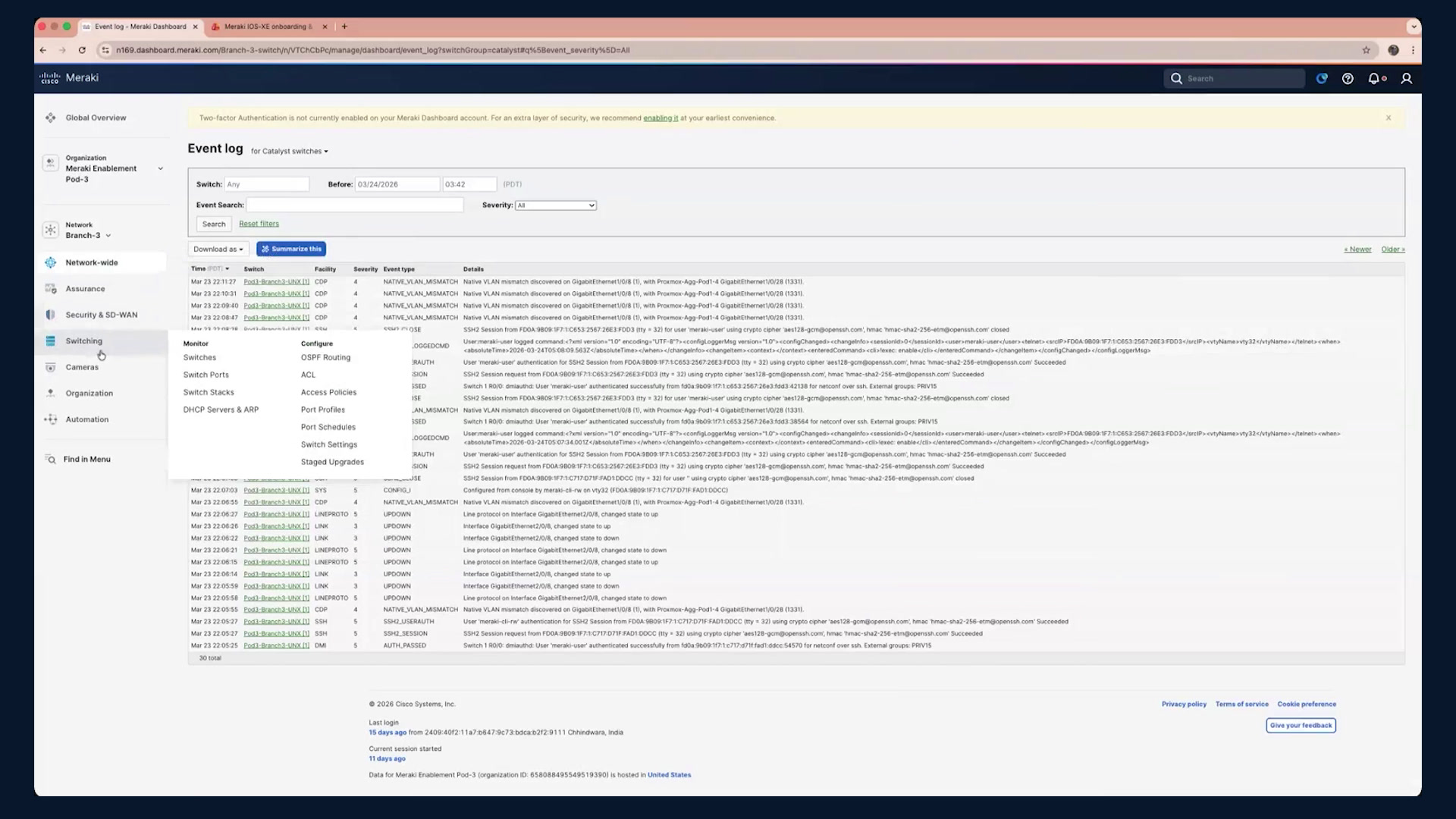
Task: Focus the Event Search input field
Action: (x=355, y=205)
